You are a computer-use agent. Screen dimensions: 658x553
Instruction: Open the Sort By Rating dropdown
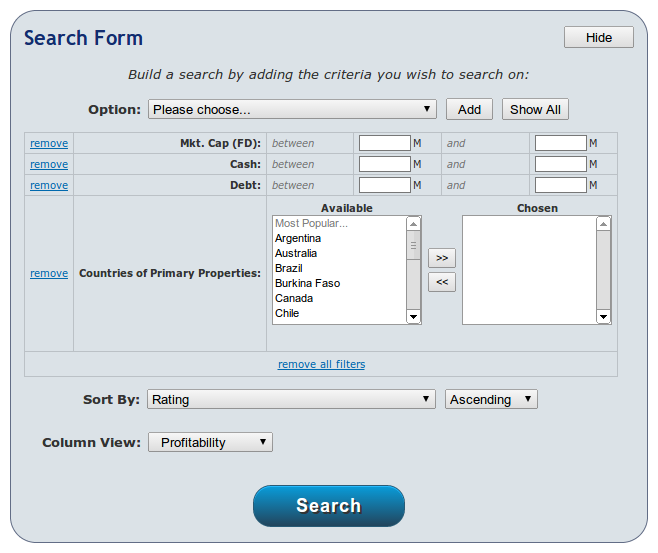[x=291, y=399]
